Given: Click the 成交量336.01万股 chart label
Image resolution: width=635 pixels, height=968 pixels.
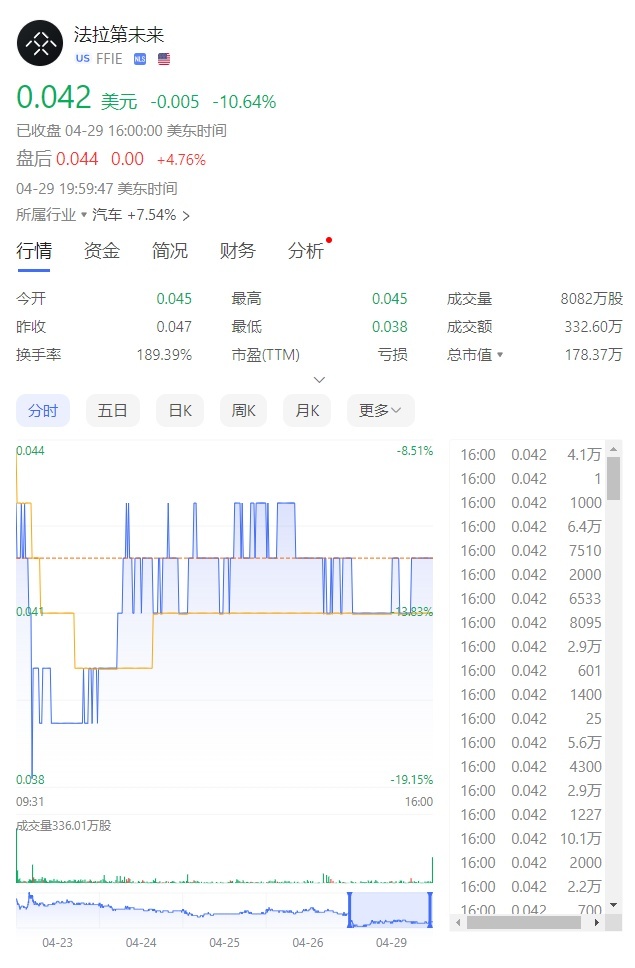Looking at the screenshot, I should tap(64, 826).
